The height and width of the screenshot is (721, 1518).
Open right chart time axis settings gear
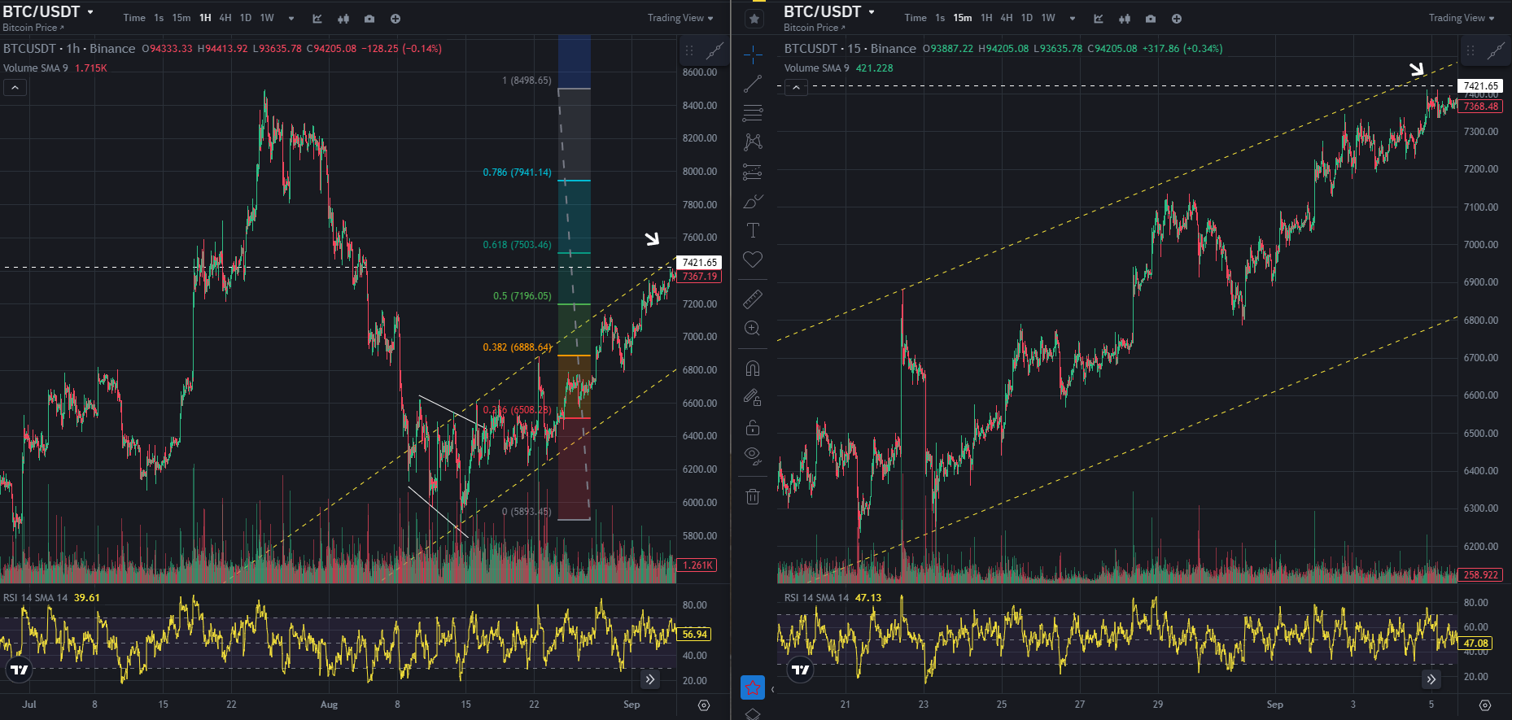click(x=1485, y=705)
